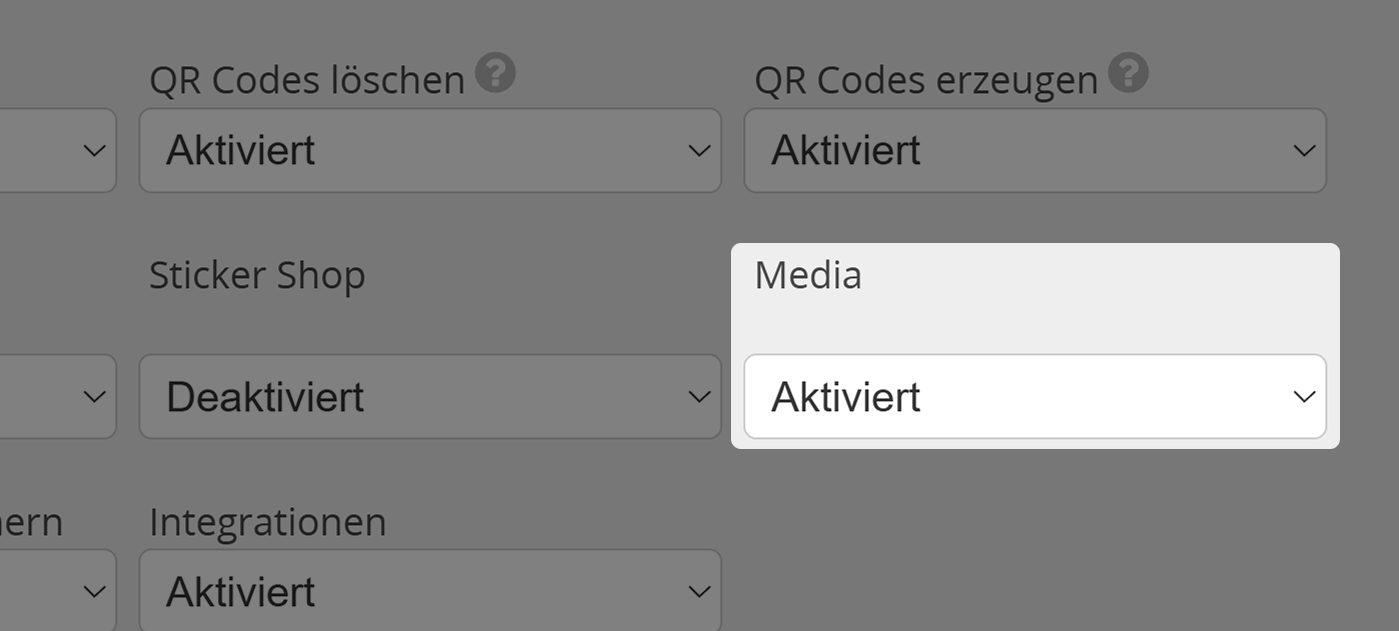Click the chevron on the Media selector
1399x631 pixels.
click(x=1303, y=396)
